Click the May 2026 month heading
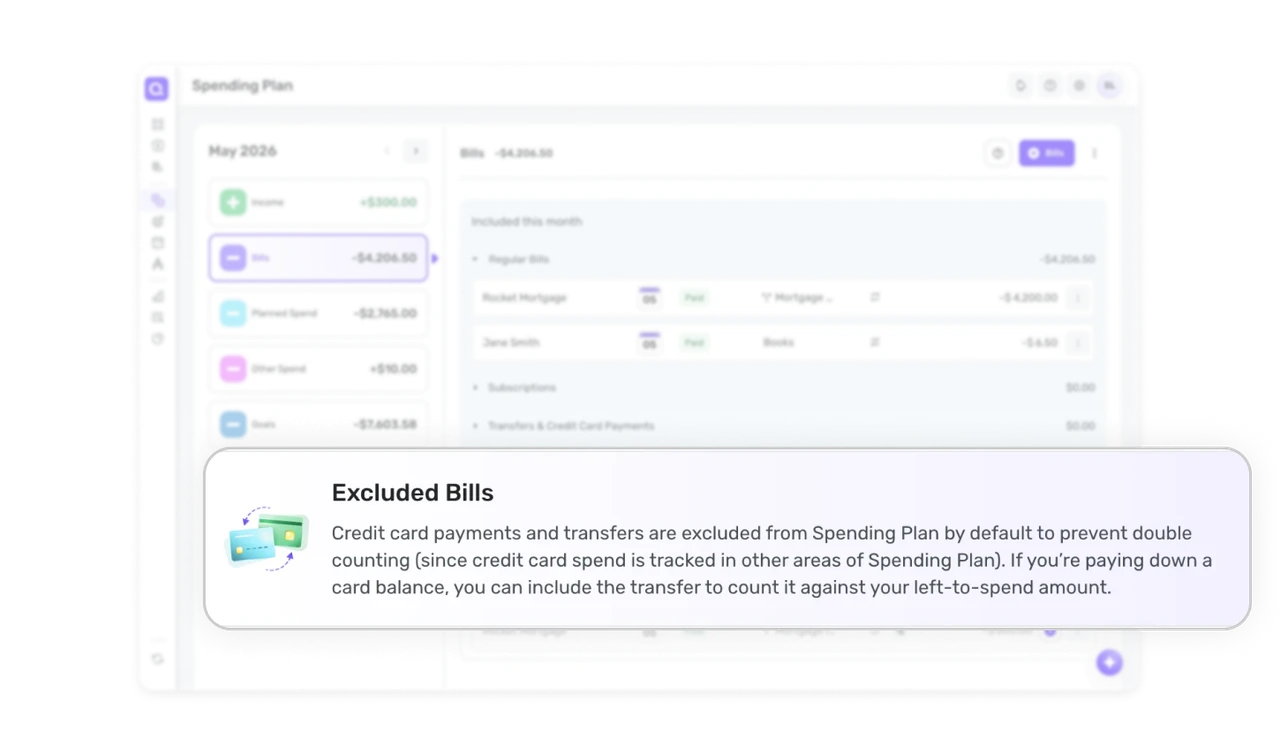The height and width of the screenshot is (754, 1280). 242,151
